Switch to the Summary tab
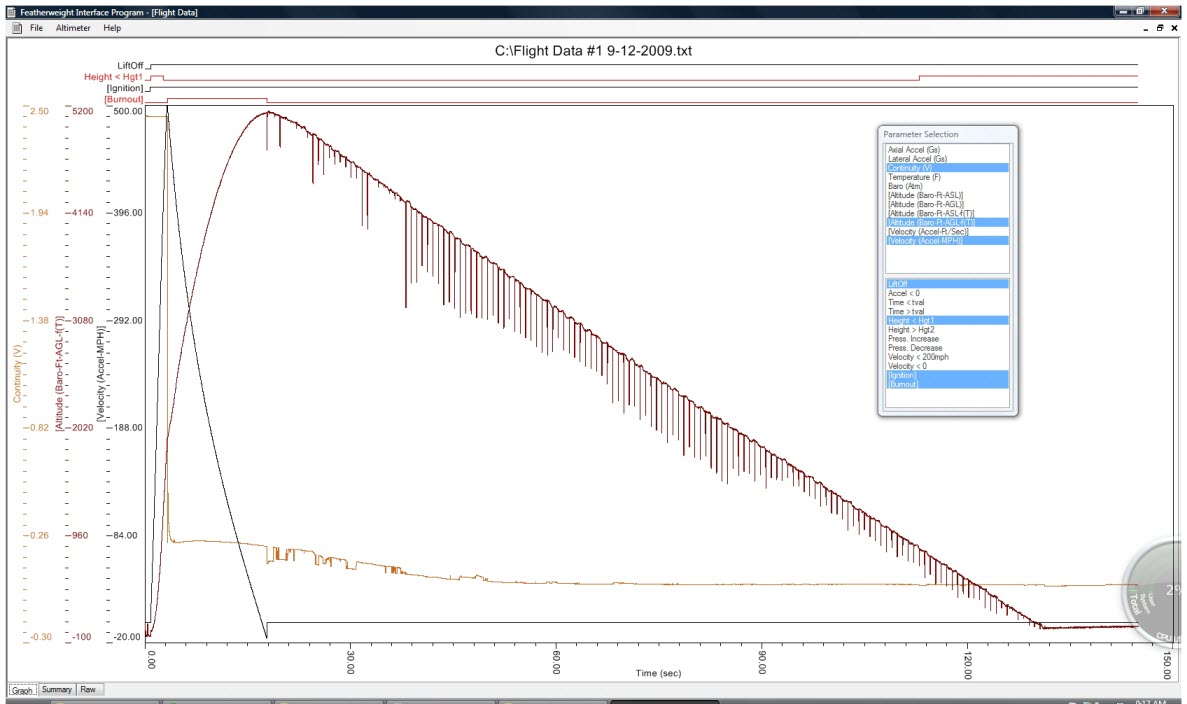The height and width of the screenshot is (704, 1187). point(56,690)
